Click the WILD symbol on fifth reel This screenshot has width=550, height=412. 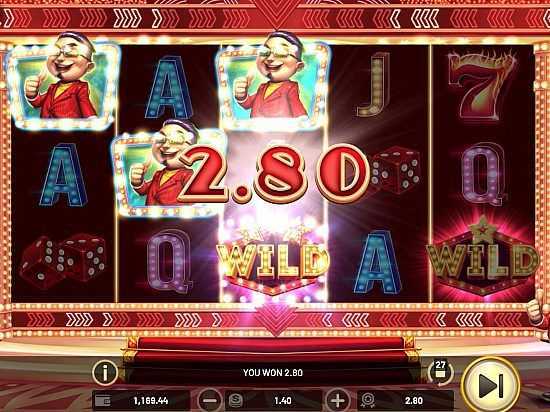point(483,258)
